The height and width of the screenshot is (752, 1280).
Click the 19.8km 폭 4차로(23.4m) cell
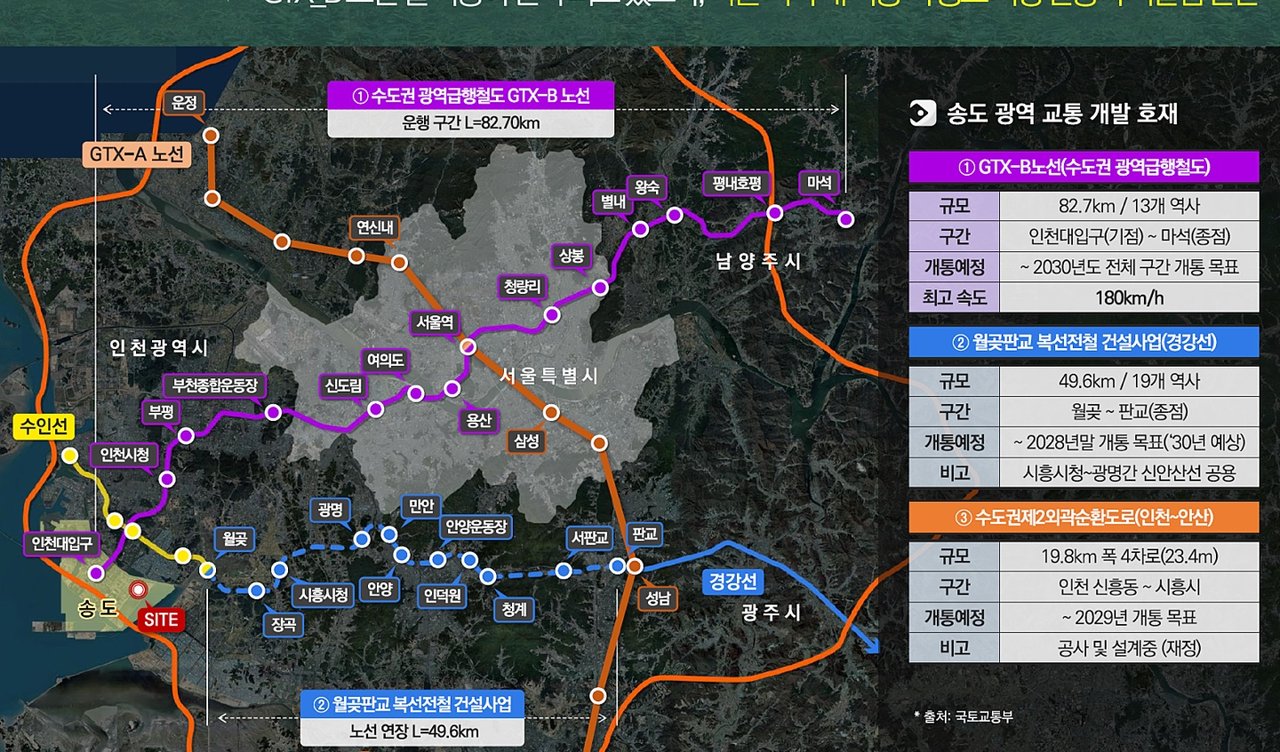(1129, 557)
